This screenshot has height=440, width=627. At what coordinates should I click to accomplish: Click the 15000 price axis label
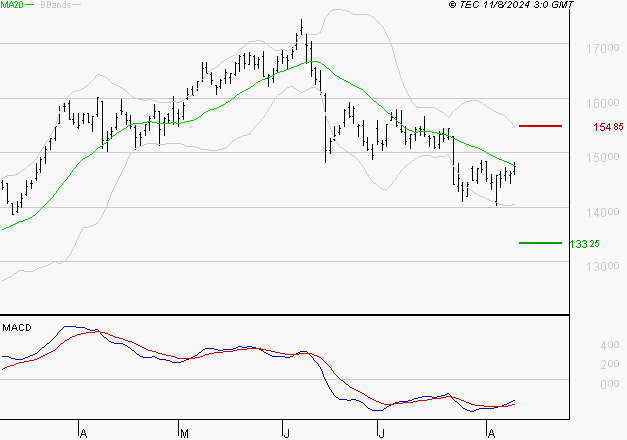[x=603, y=157]
